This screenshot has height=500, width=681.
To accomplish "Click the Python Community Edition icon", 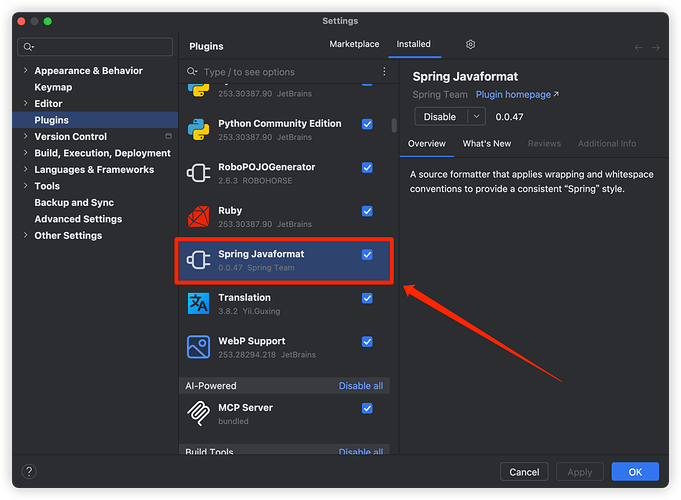I will click(198, 129).
